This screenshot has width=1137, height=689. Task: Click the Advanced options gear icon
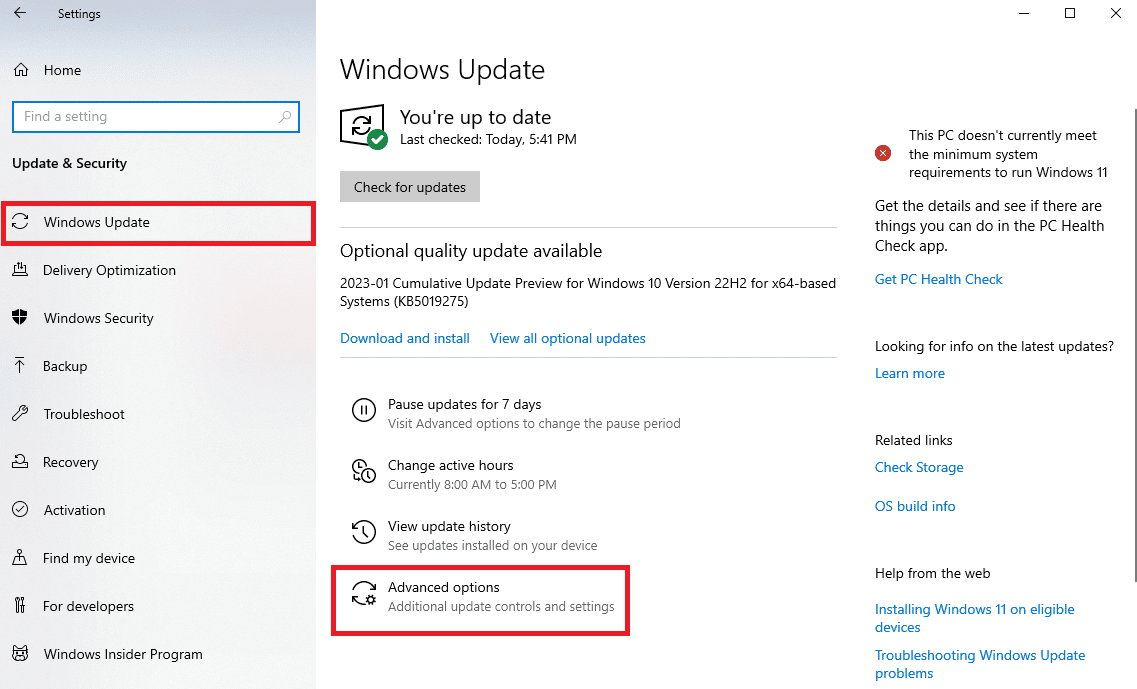pos(363,593)
